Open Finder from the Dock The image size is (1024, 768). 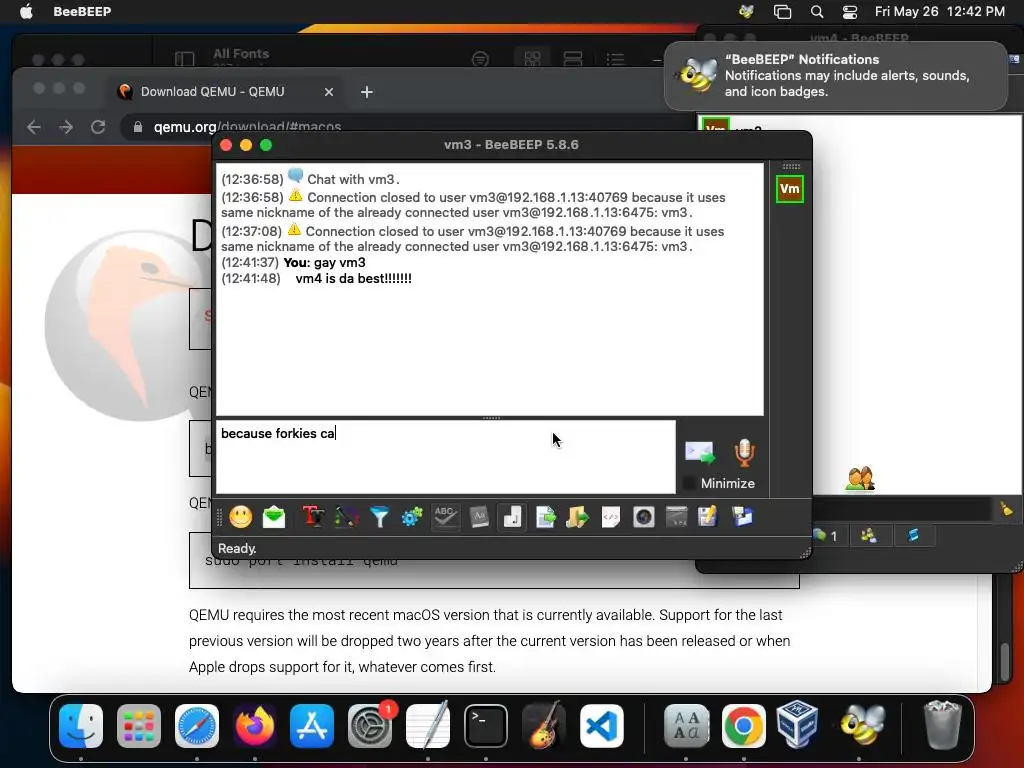click(81, 726)
